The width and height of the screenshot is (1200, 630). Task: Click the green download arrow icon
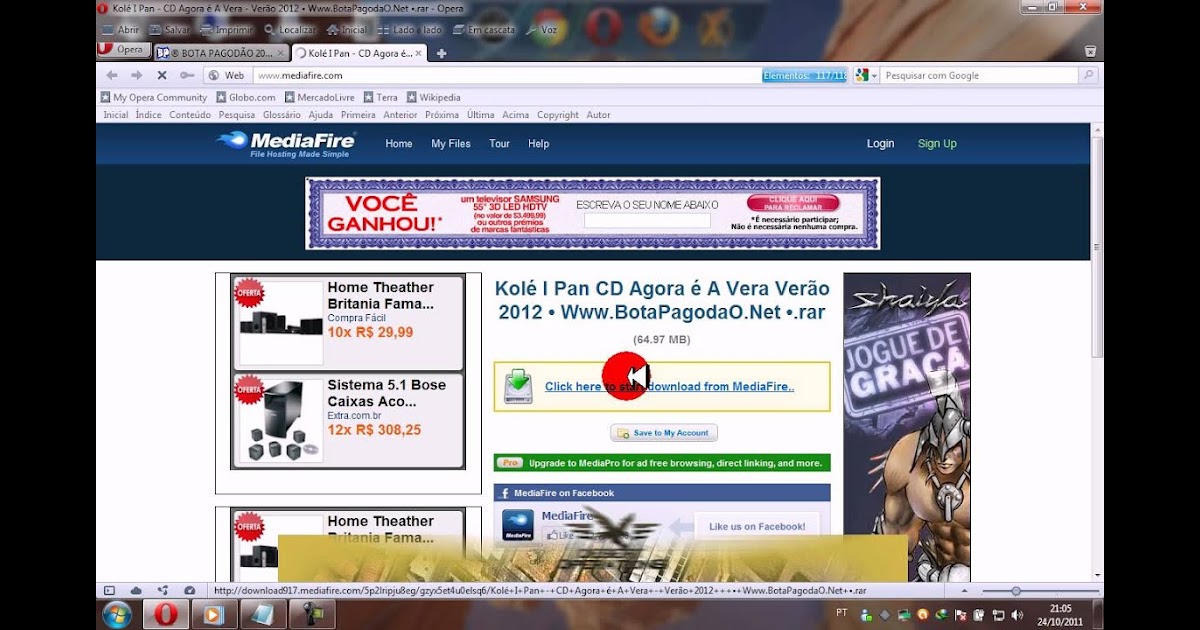click(519, 385)
